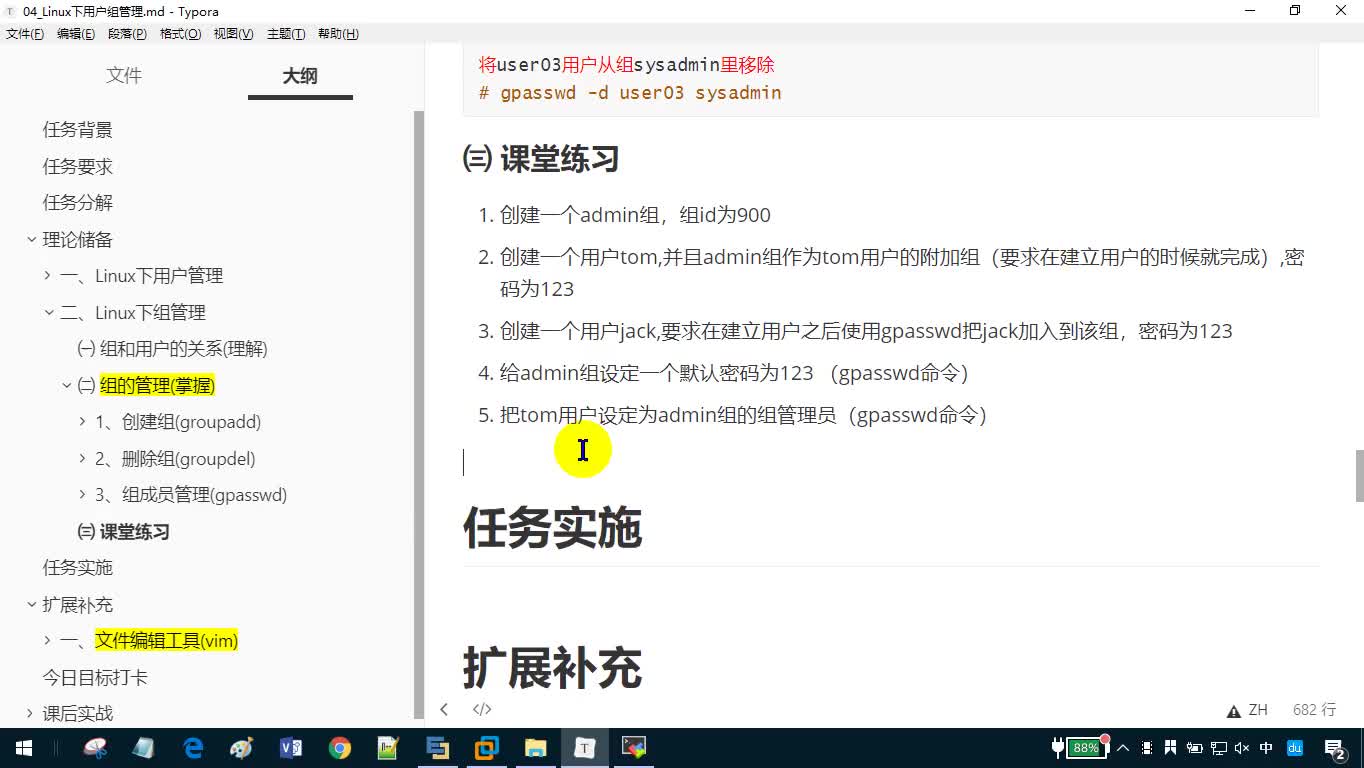Jump to 任务实施 in outline

point(77,568)
